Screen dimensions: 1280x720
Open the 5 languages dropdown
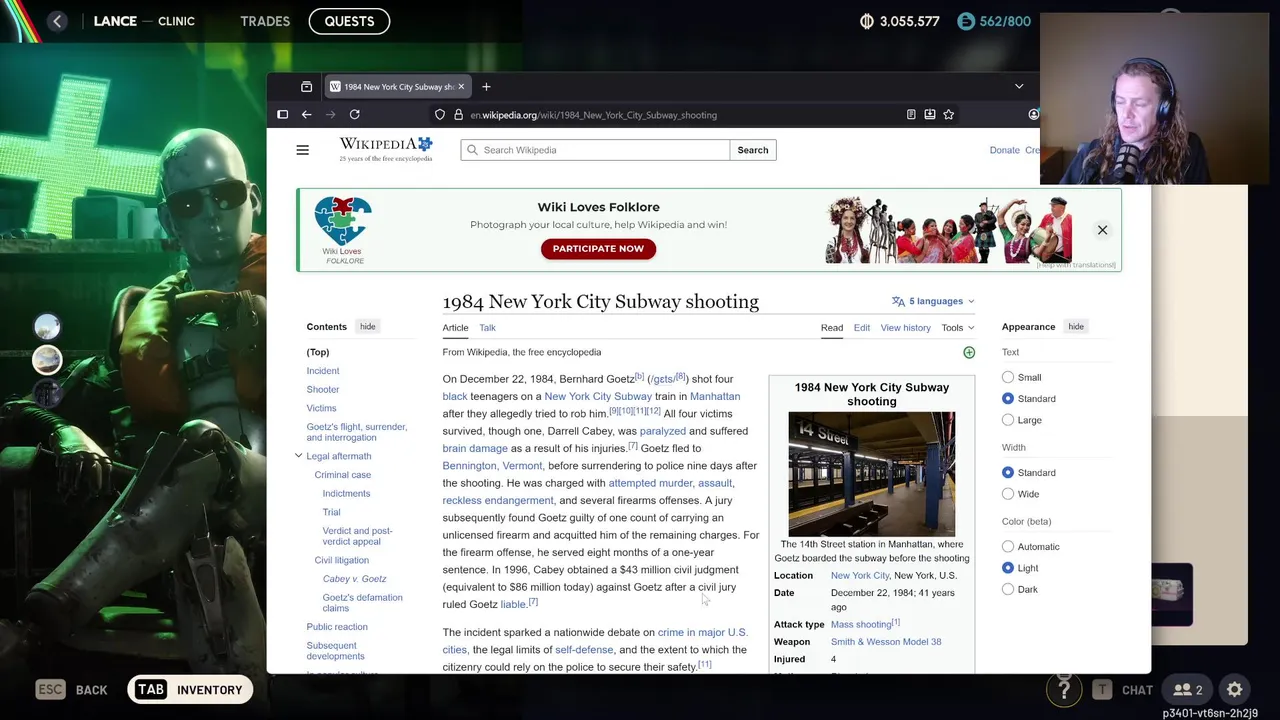click(933, 301)
